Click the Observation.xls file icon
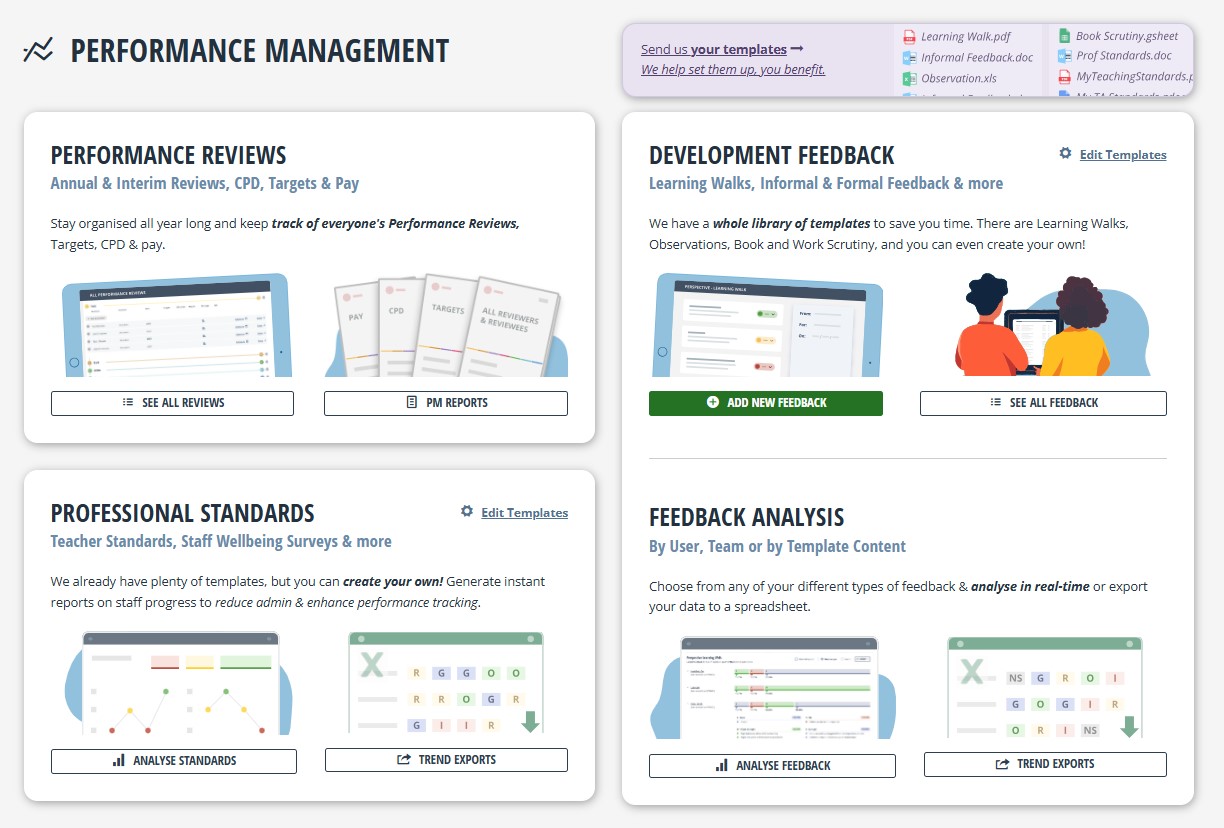 tap(909, 78)
